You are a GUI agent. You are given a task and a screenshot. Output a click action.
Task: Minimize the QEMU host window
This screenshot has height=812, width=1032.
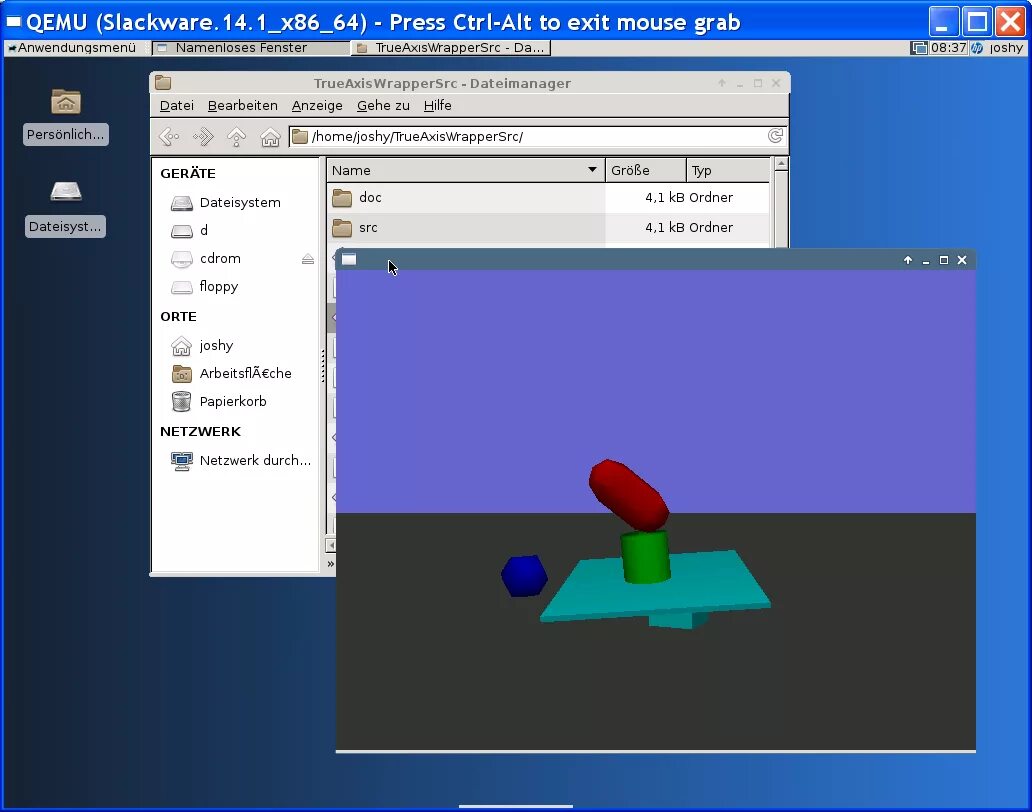click(942, 22)
